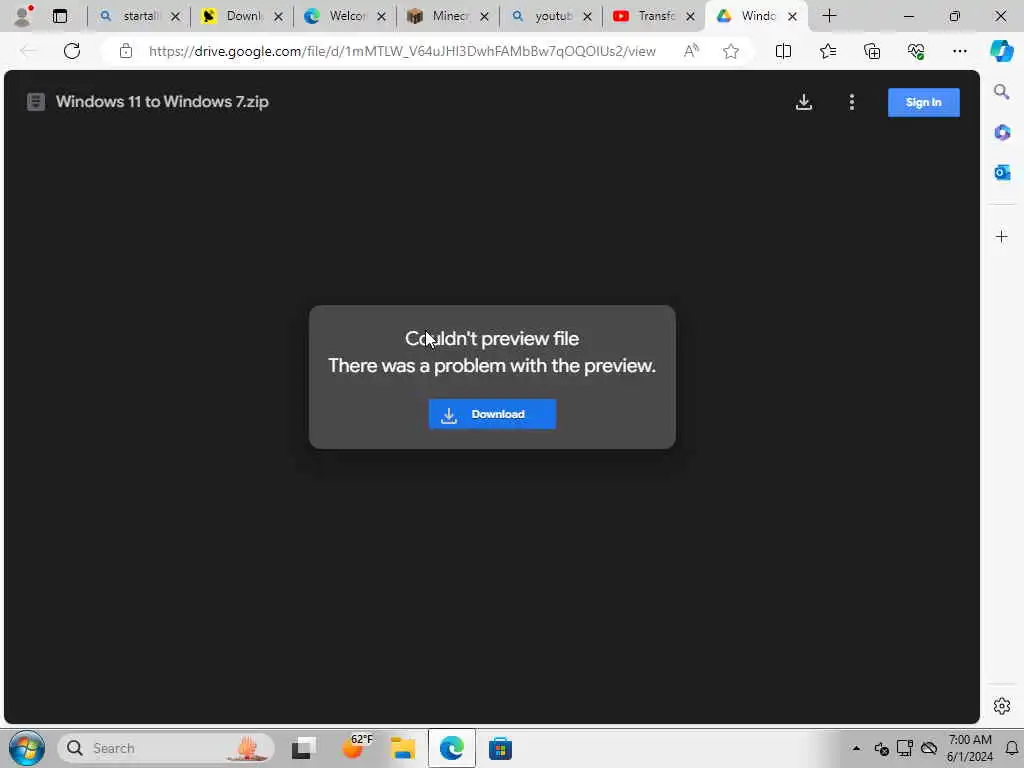Open the Copilot icon in Edge
1024x768 pixels.
point(1001,51)
